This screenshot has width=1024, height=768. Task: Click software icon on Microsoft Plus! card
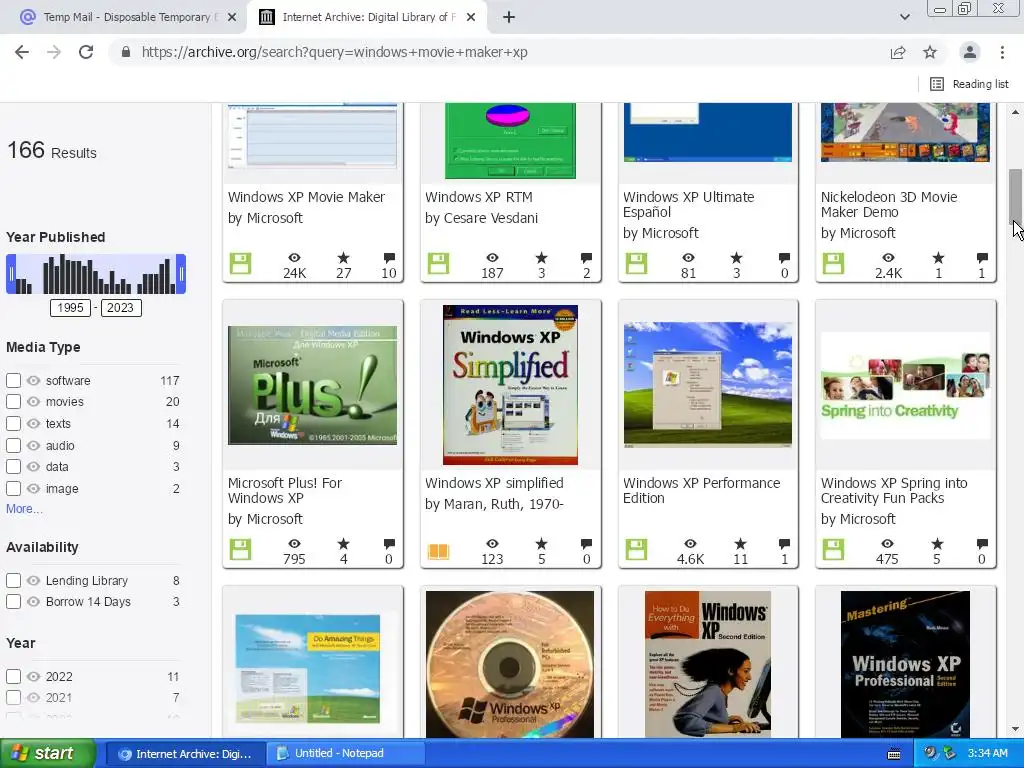click(240, 550)
